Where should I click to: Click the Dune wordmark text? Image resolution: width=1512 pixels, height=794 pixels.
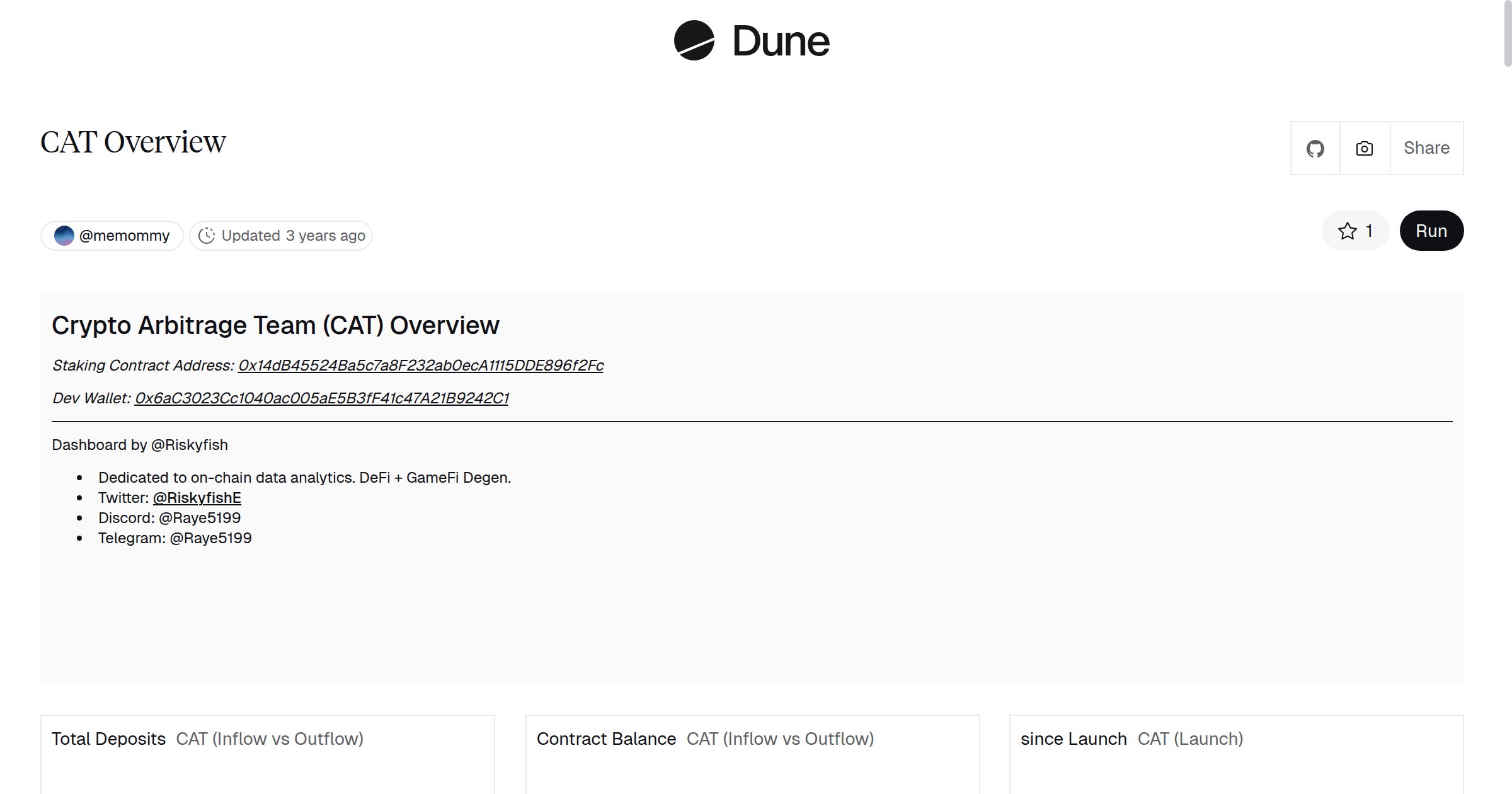781,42
